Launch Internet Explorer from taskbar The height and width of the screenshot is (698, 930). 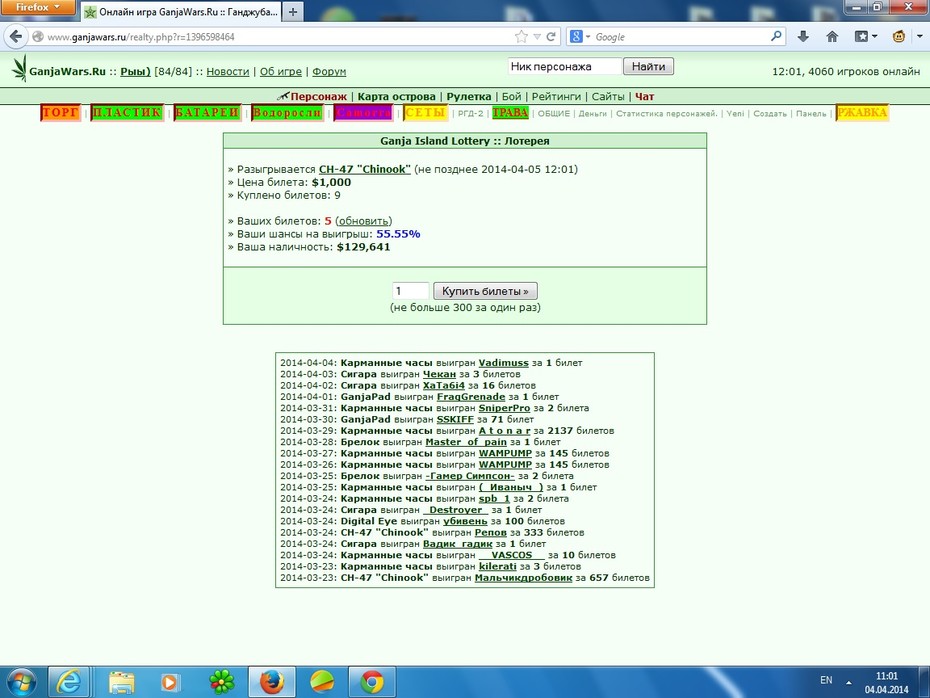(x=68, y=683)
